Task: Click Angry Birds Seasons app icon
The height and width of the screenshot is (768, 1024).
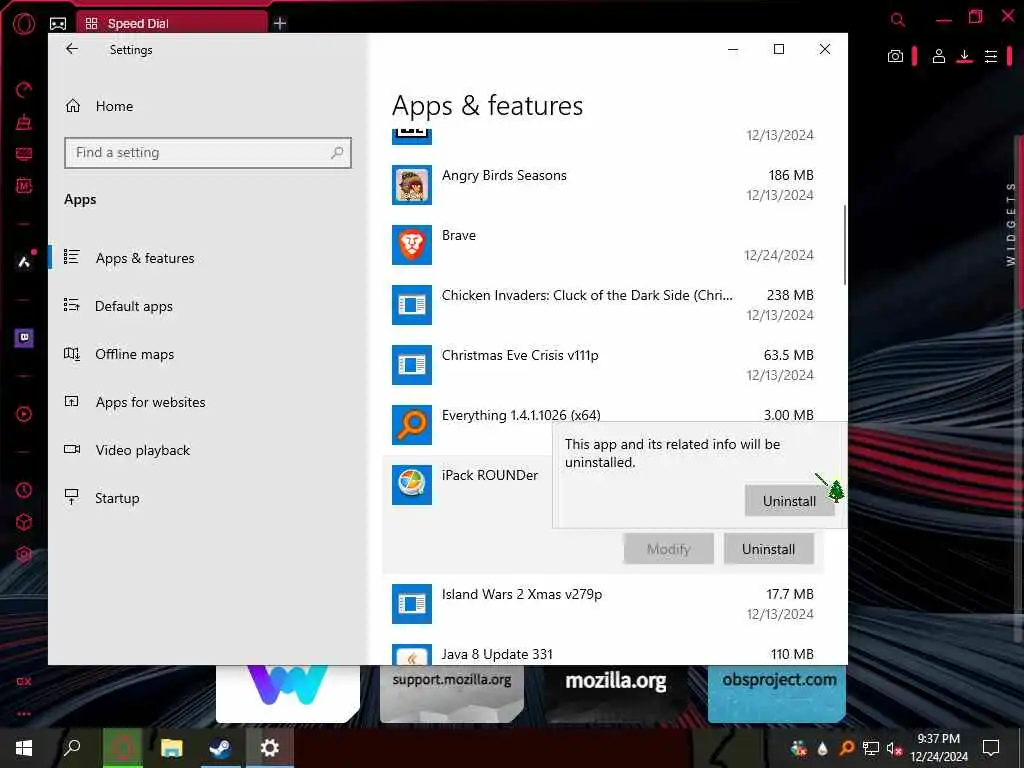Action: pos(411,185)
